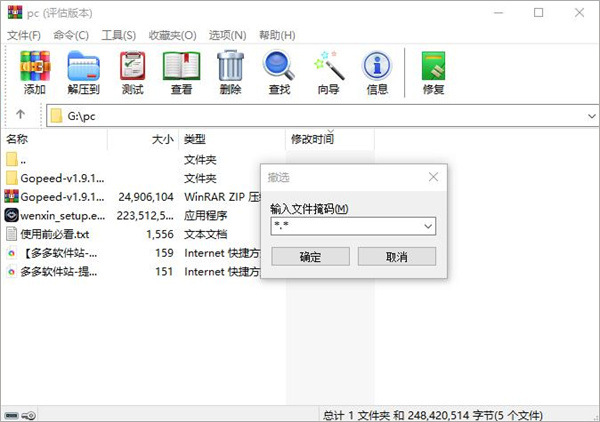Close the 撤选 dialog
This screenshot has width=600, height=422.
(433, 177)
